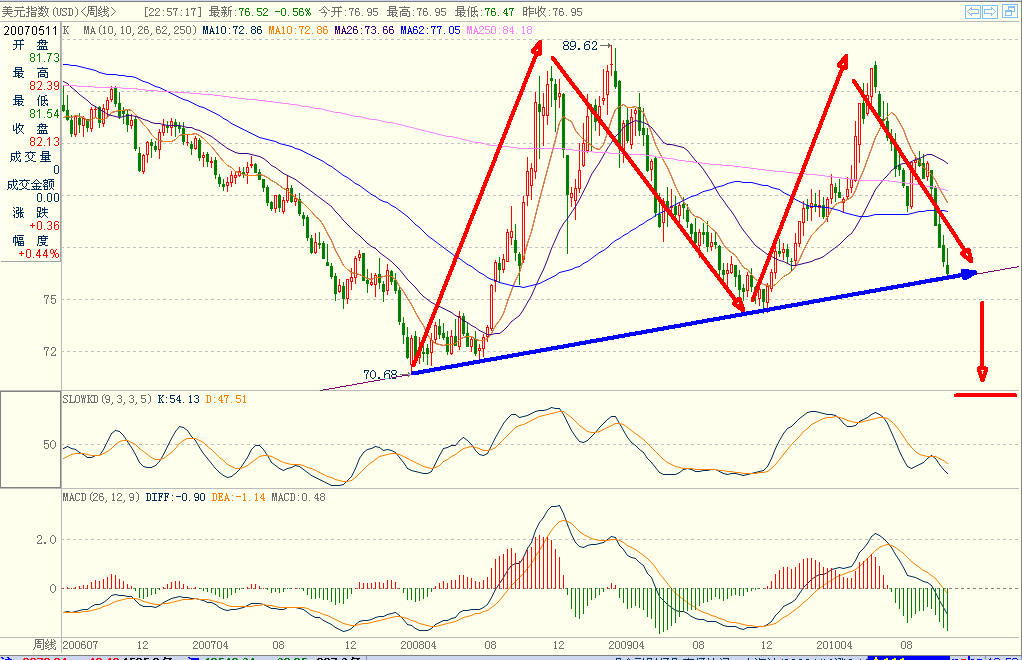Go to the previous chart with left arrow
Image resolution: width=1022 pixels, height=660 pixels.
point(973,12)
